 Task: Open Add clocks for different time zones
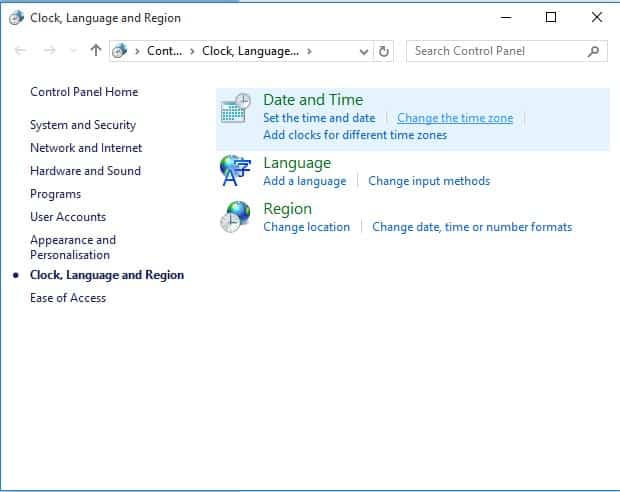coord(355,135)
